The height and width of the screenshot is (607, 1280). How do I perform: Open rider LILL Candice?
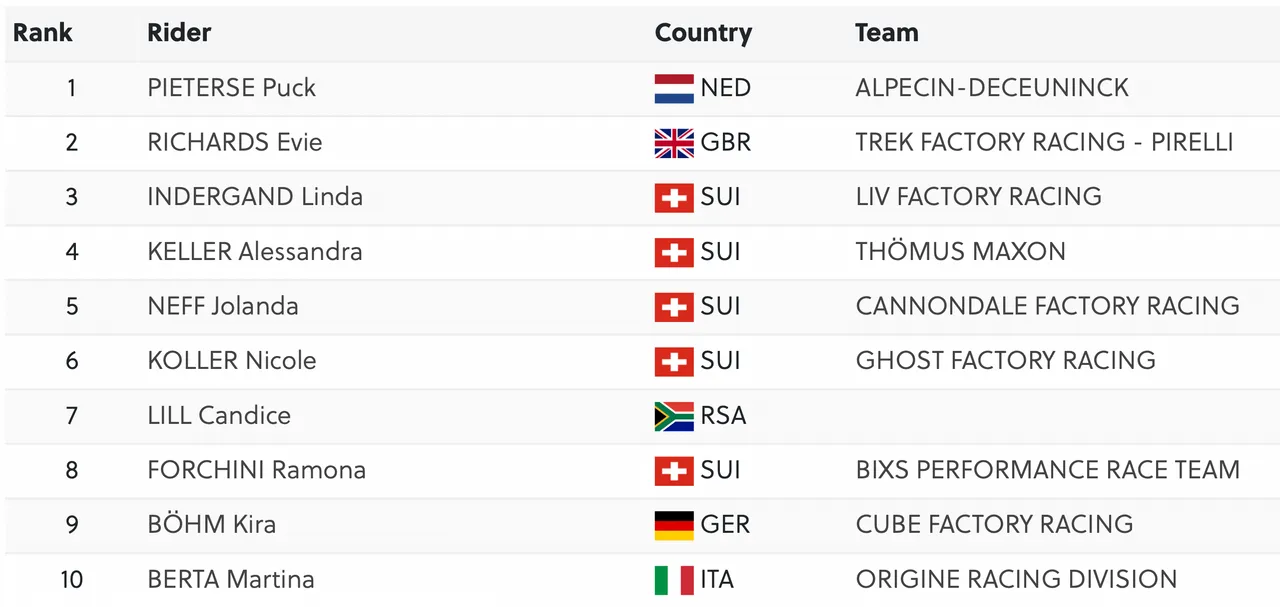[x=219, y=415]
